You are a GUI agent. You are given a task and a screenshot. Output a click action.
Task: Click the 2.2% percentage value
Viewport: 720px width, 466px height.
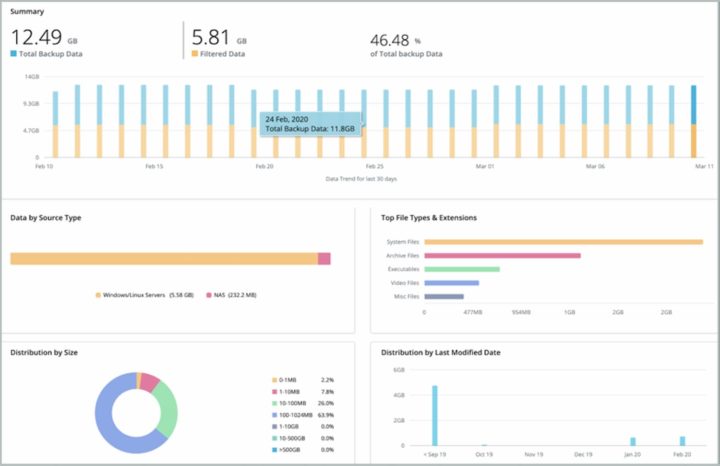click(327, 380)
